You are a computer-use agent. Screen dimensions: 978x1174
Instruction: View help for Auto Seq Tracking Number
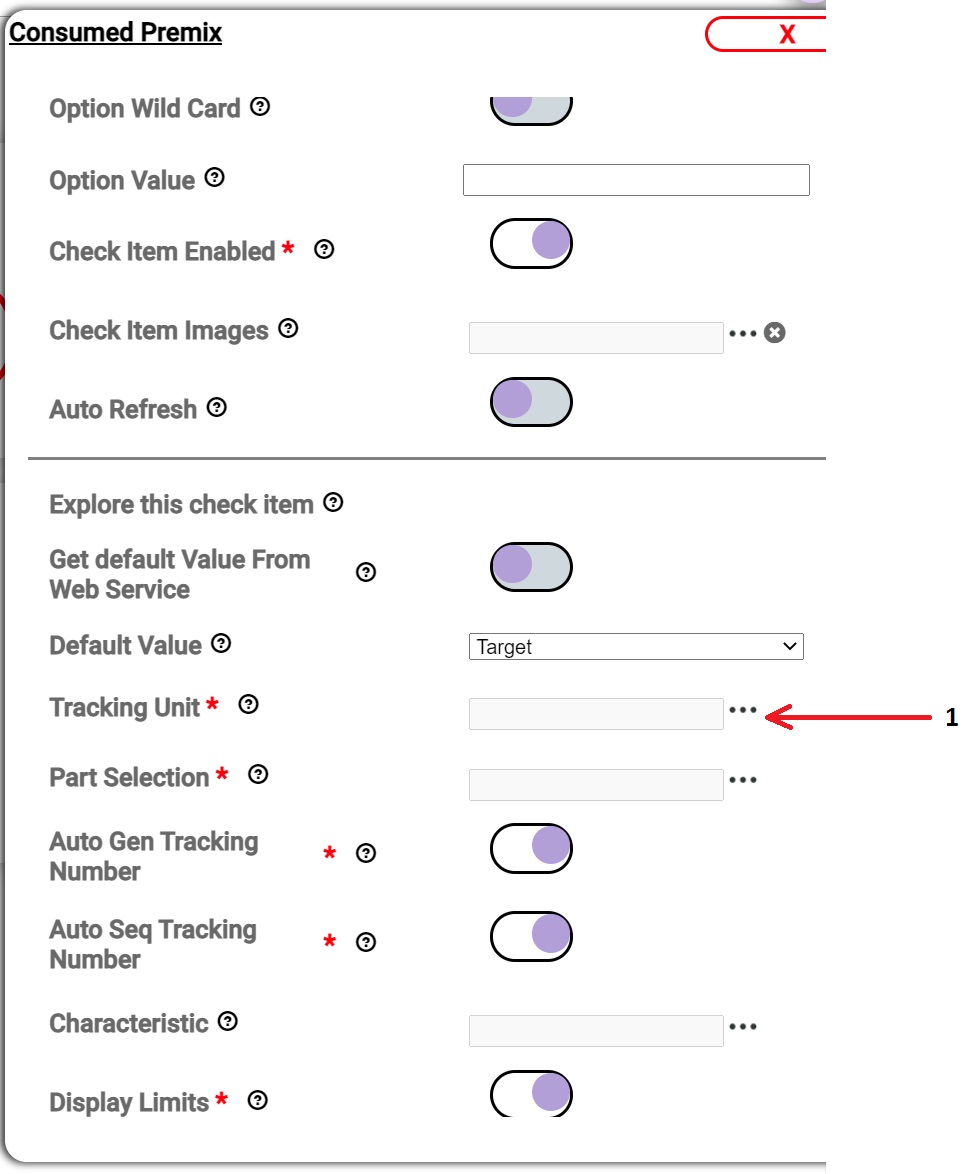click(366, 940)
